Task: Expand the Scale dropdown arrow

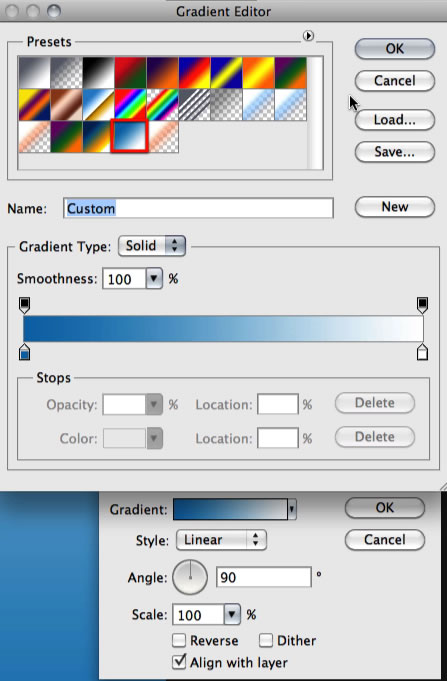Action: [x=232, y=615]
